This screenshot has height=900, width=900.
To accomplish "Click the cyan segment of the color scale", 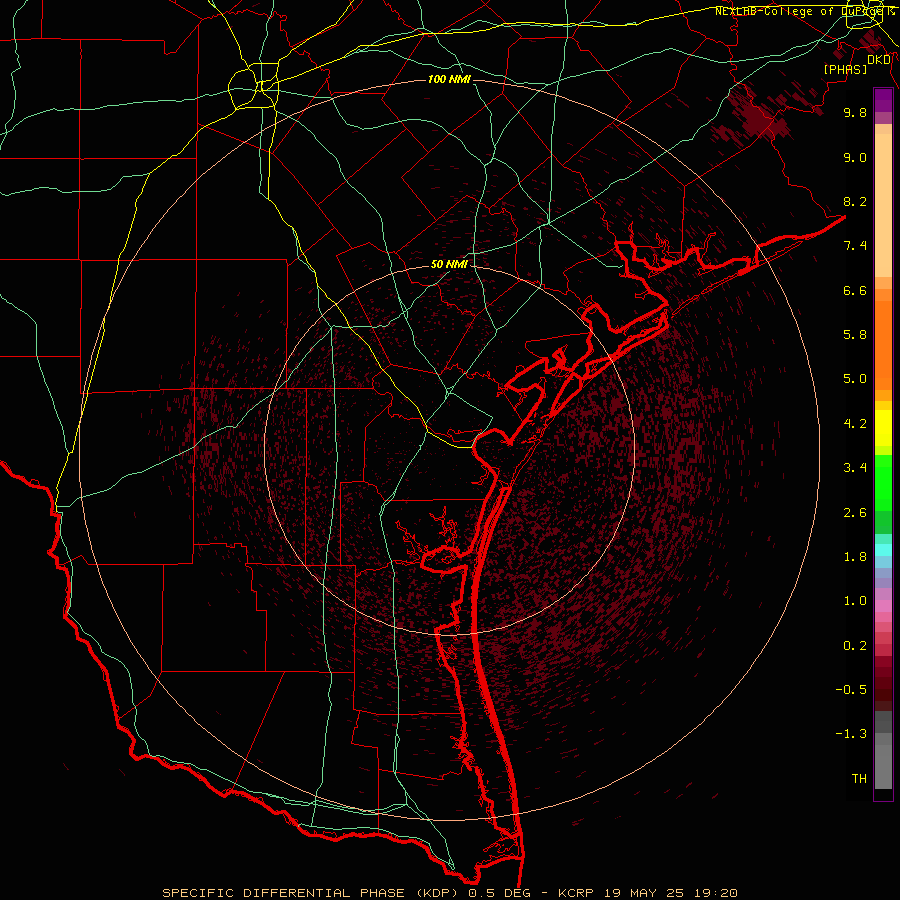I will coord(883,550).
